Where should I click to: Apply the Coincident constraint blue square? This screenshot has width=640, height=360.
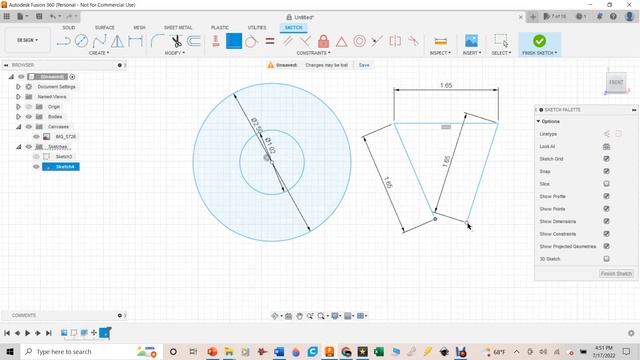[x=234, y=41]
